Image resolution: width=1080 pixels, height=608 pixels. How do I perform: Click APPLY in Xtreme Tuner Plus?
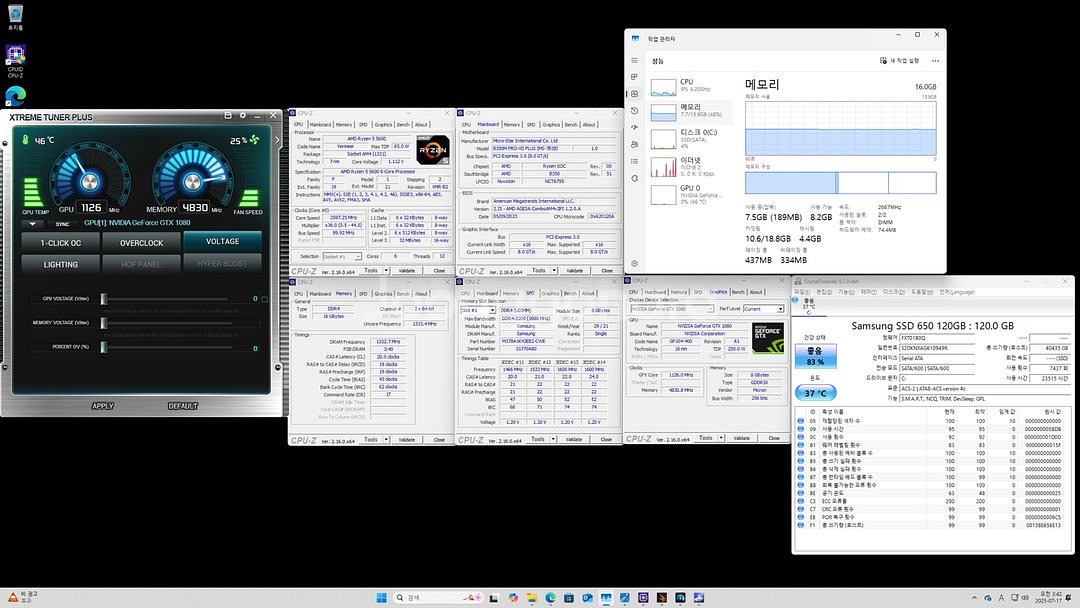(x=103, y=406)
